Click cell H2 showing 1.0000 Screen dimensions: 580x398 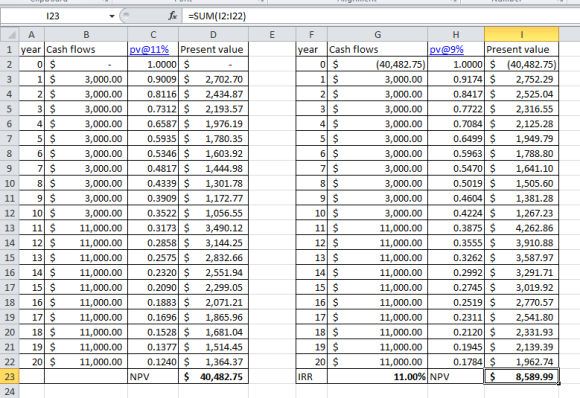456,64
